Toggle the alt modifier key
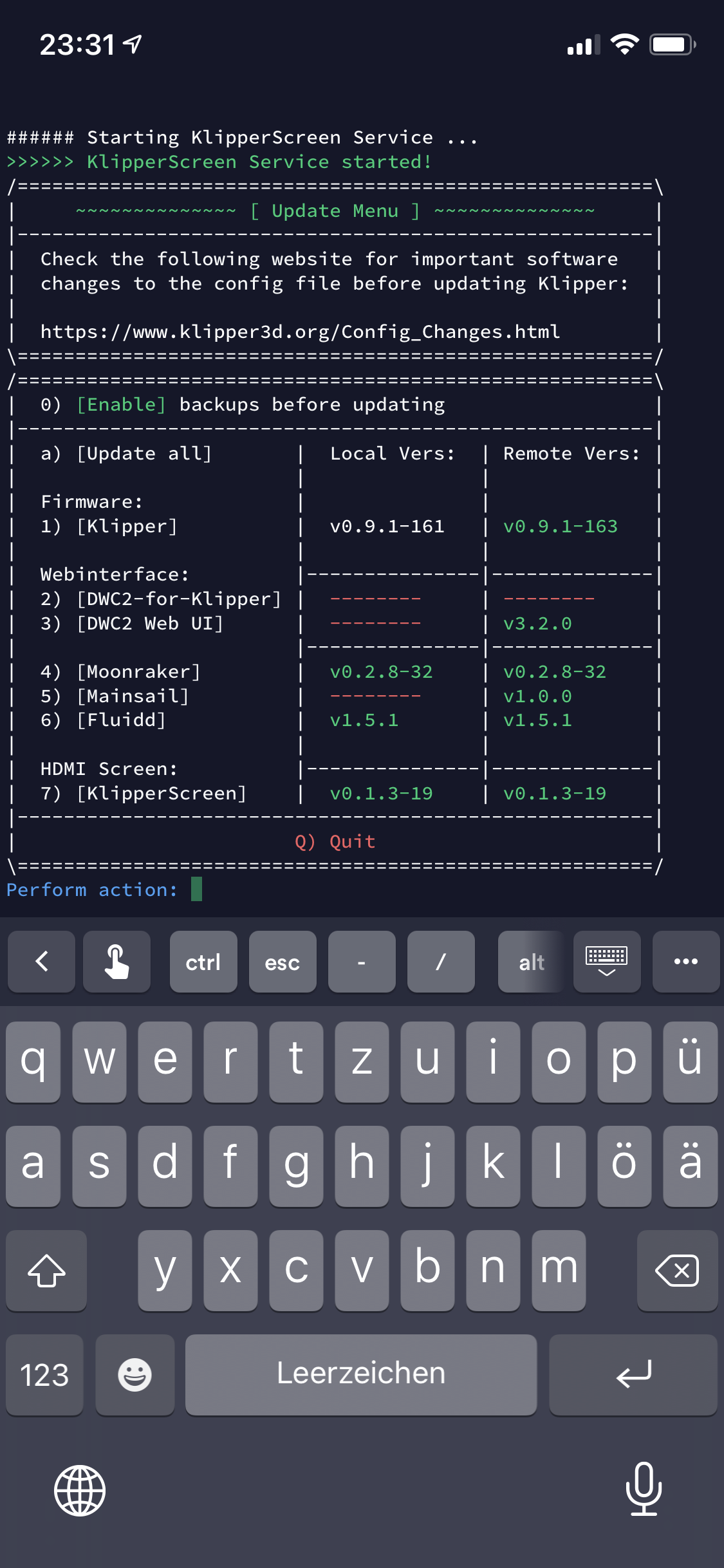Viewport: 724px width, 1568px height. click(x=532, y=962)
